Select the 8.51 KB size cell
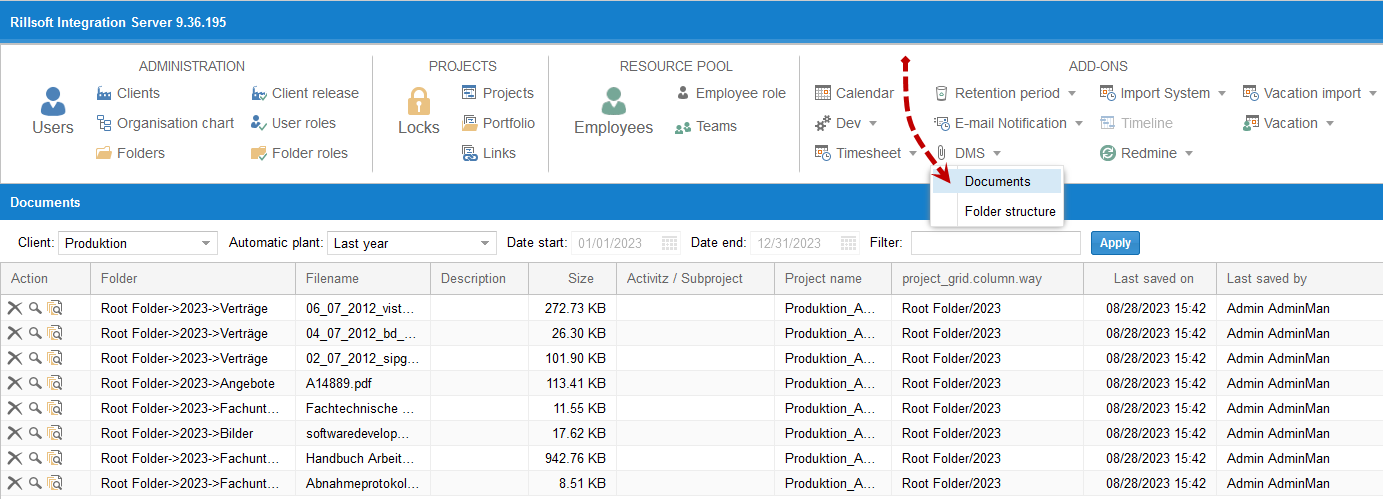Screen dimensions: 1383x499 tap(572, 483)
